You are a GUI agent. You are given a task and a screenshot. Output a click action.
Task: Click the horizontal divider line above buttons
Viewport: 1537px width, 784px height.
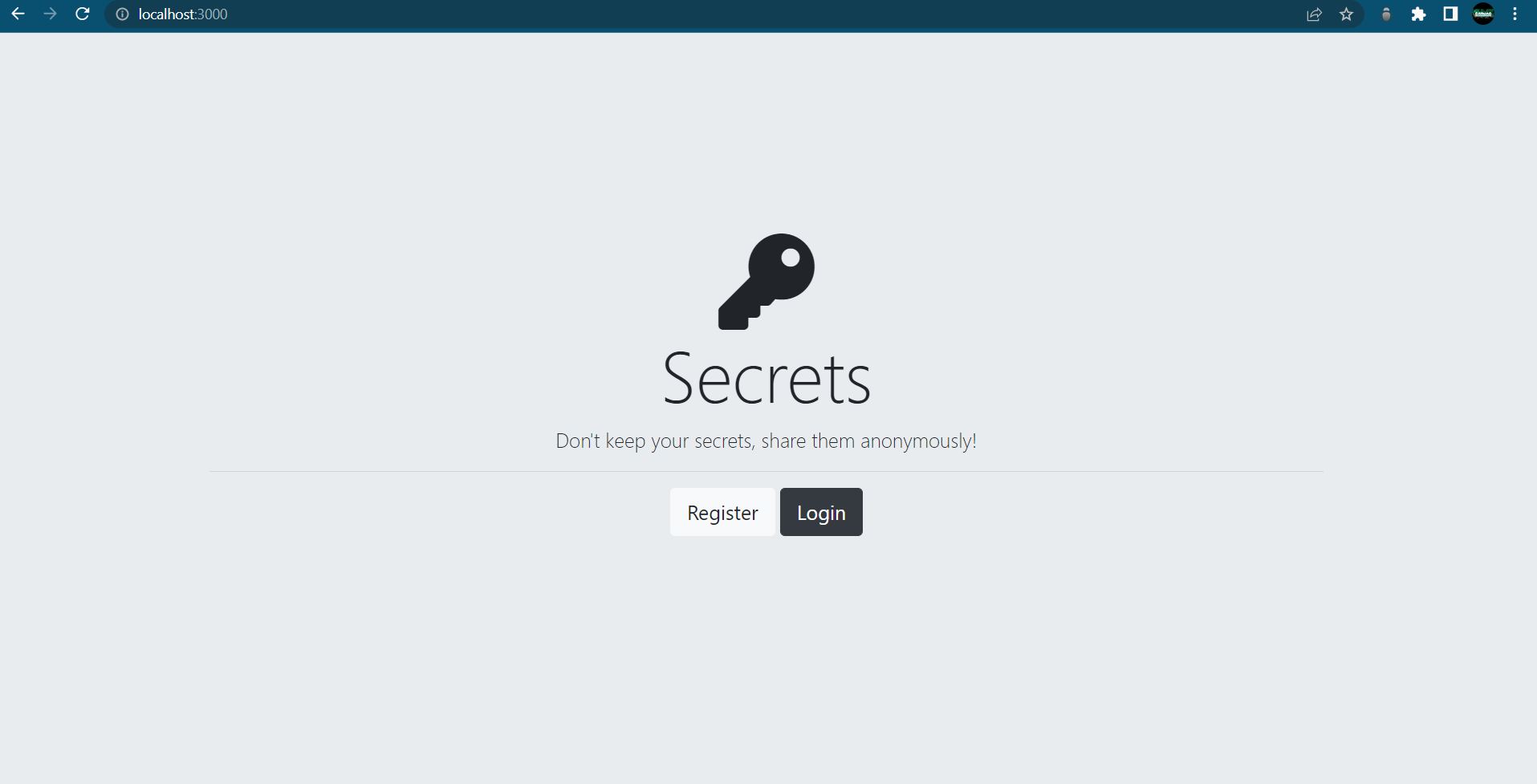pos(766,471)
